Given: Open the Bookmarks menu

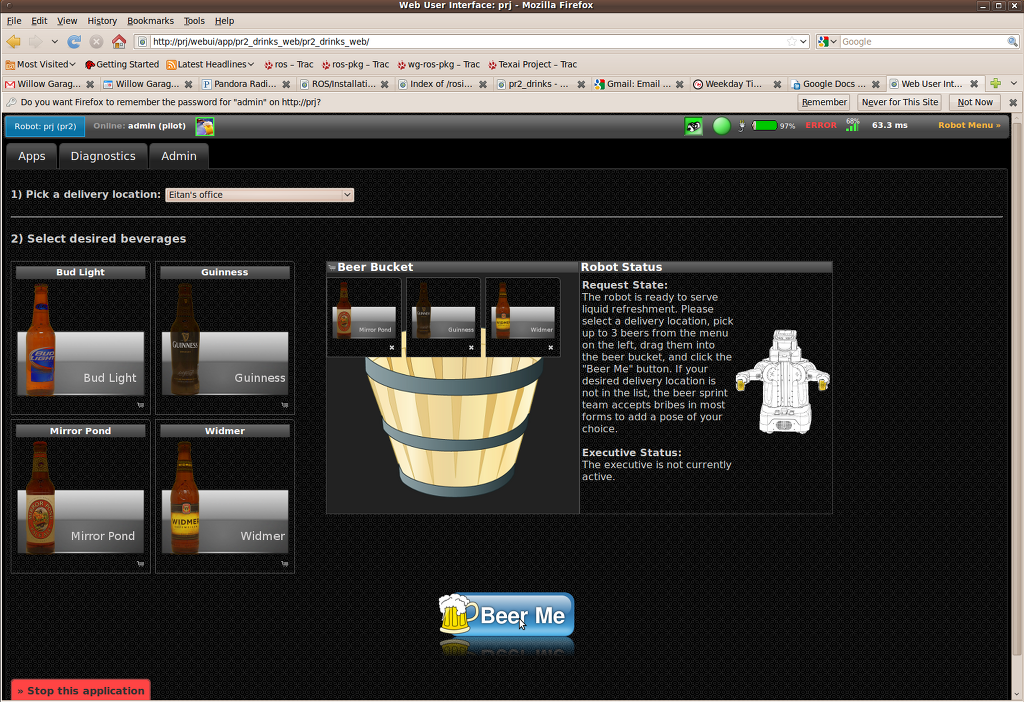Looking at the screenshot, I should pos(150,20).
